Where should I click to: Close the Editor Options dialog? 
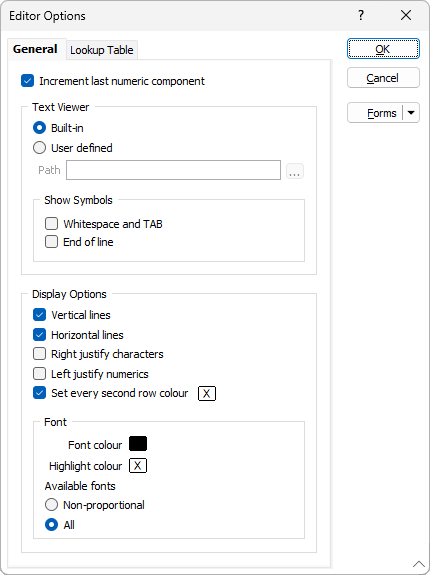[406, 15]
